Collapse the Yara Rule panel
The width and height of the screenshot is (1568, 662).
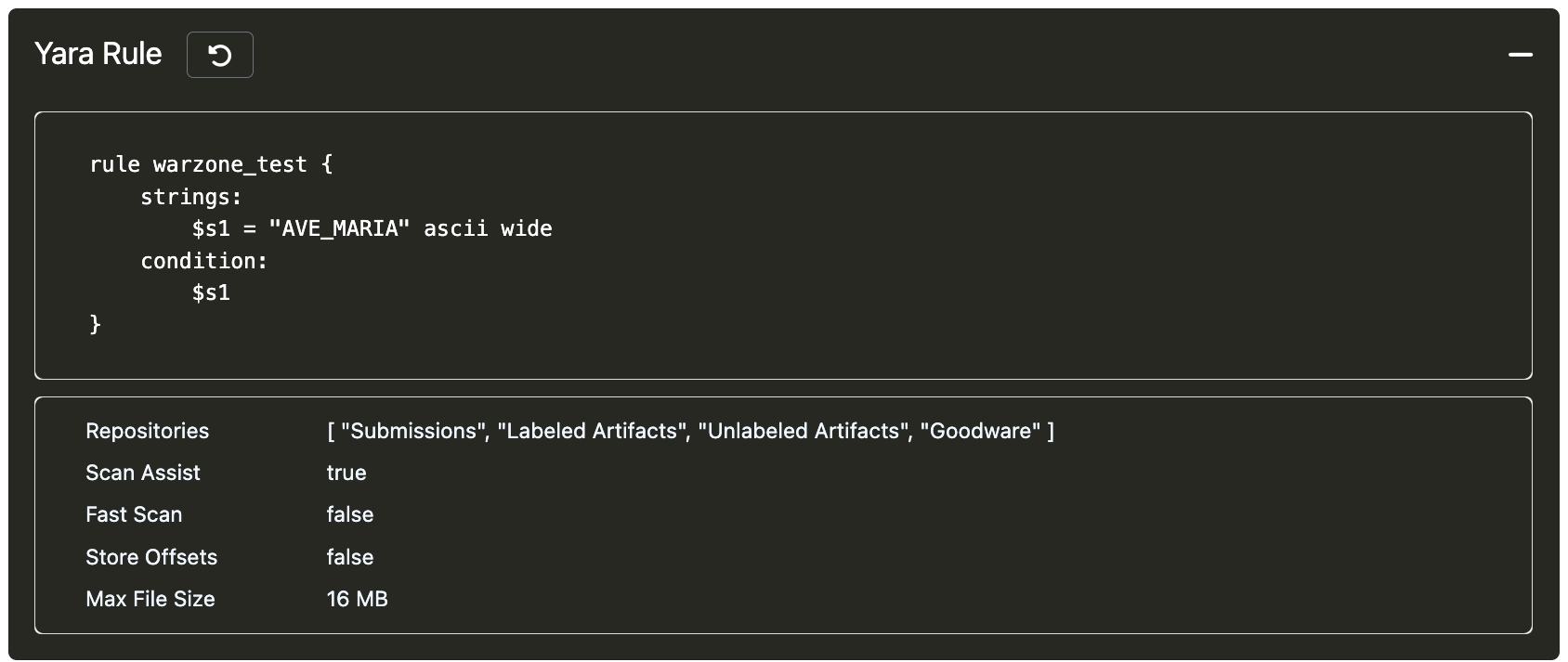1520,55
